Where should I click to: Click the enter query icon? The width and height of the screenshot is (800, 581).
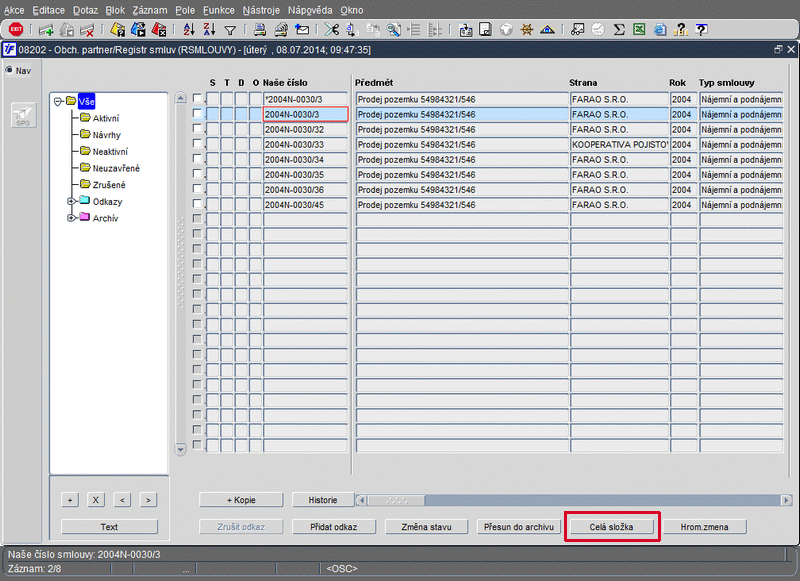tap(117, 30)
